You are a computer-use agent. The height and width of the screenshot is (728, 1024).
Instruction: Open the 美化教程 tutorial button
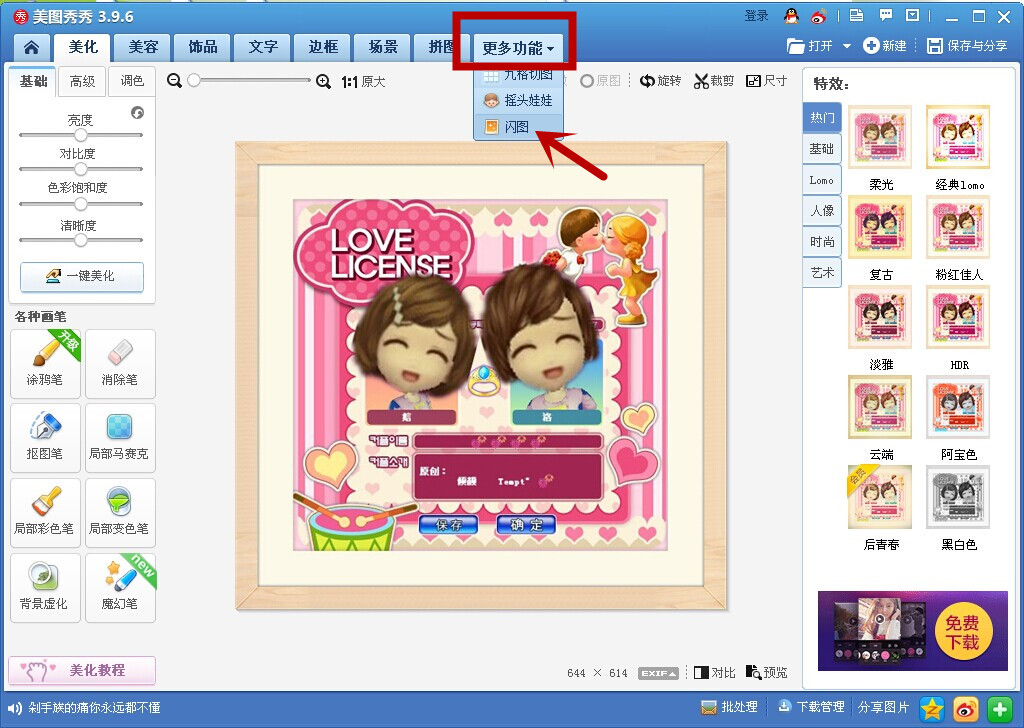82,670
